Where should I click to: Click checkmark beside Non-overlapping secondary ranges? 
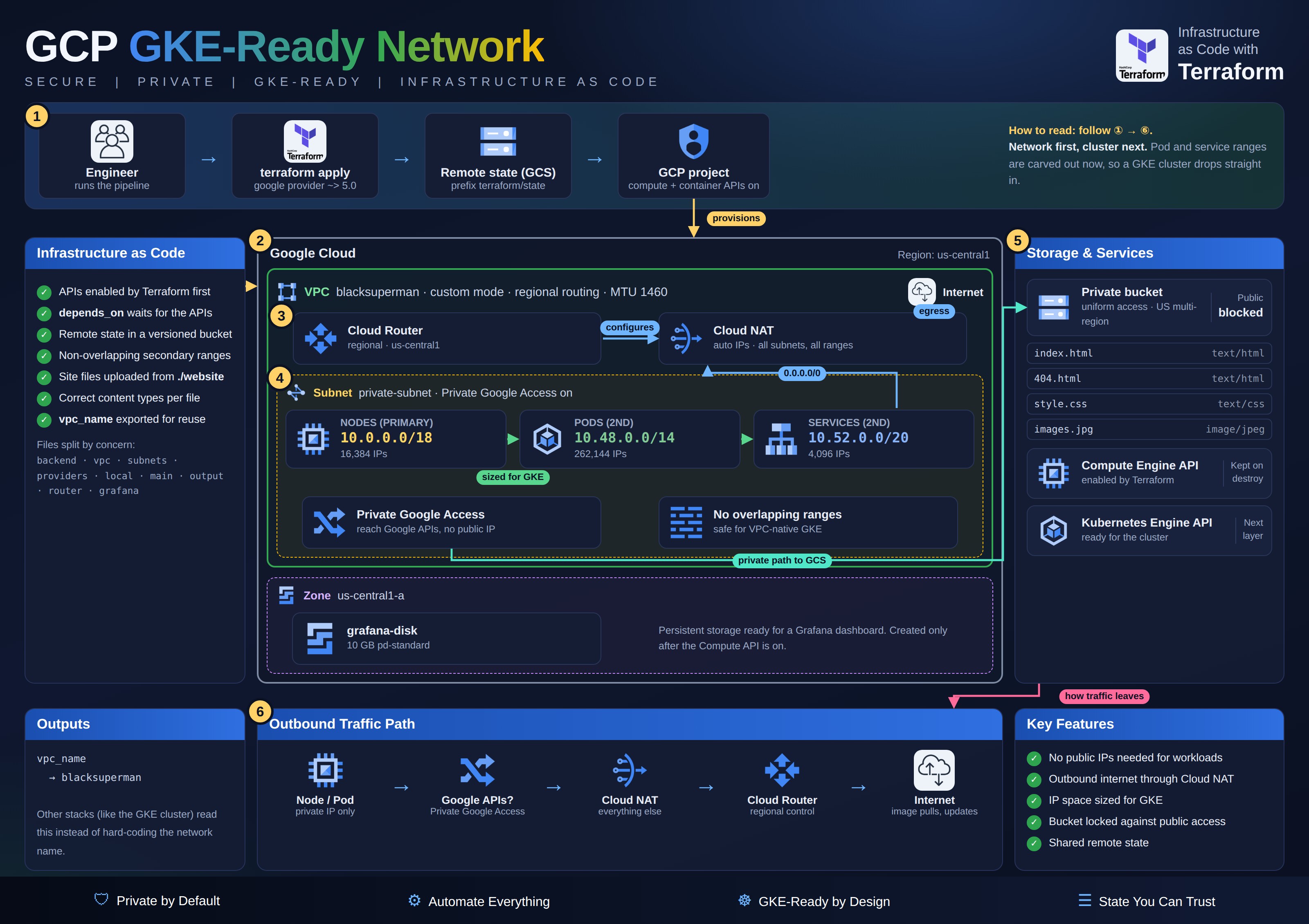pyautogui.click(x=44, y=356)
